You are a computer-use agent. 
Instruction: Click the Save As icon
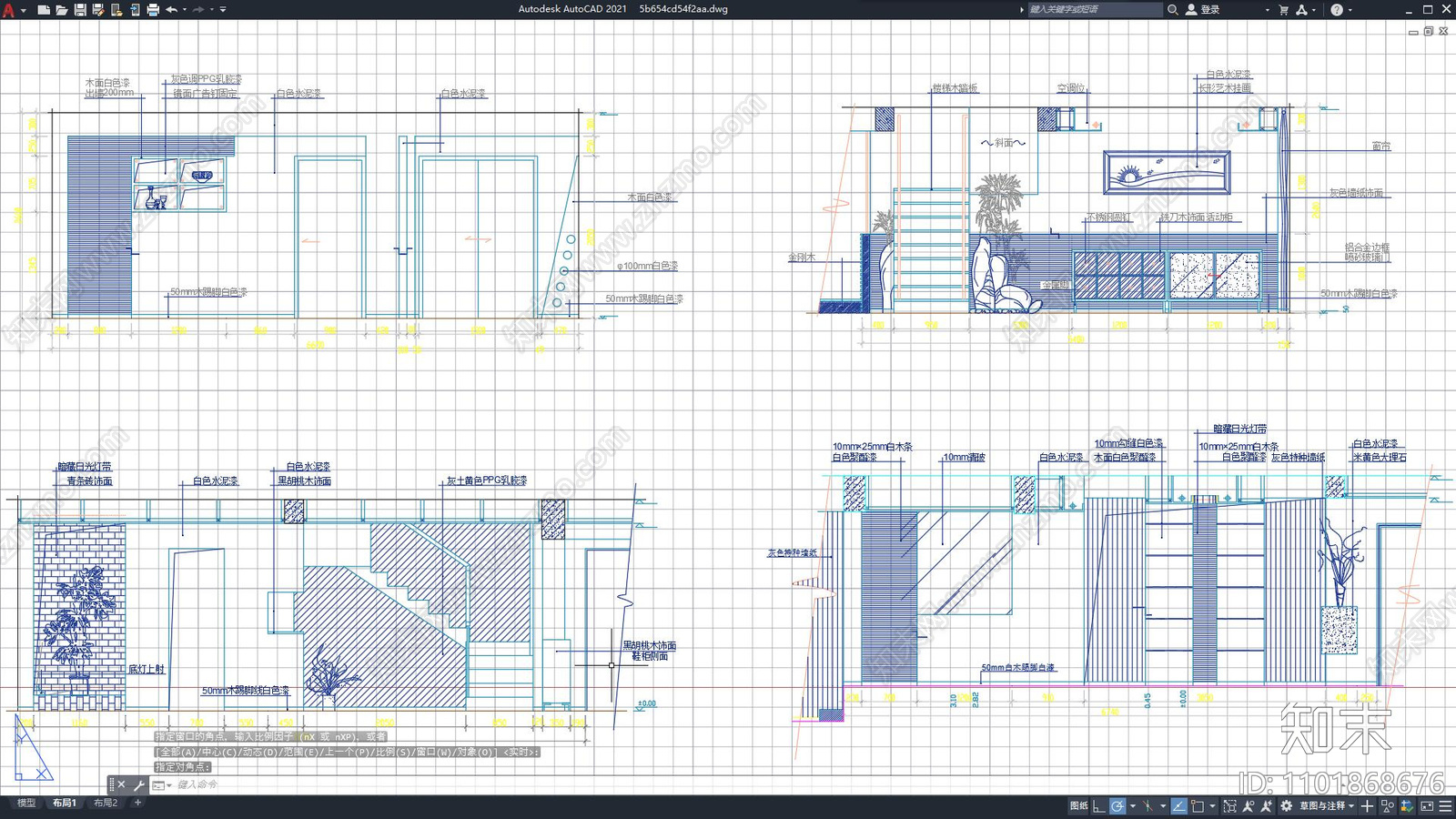point(97,10)
